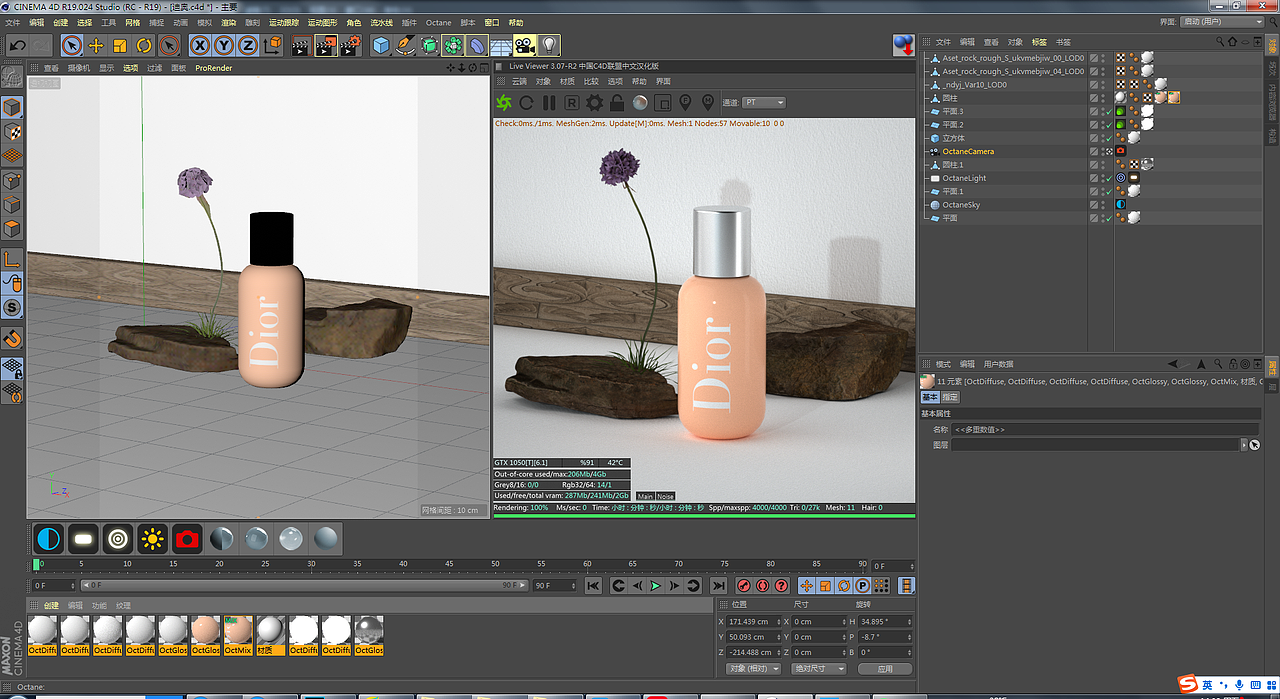The width and height of the screenshot is (1280, 699).
Task: Select OctMix material thumbnail
Action: click(x=238, y=635)
